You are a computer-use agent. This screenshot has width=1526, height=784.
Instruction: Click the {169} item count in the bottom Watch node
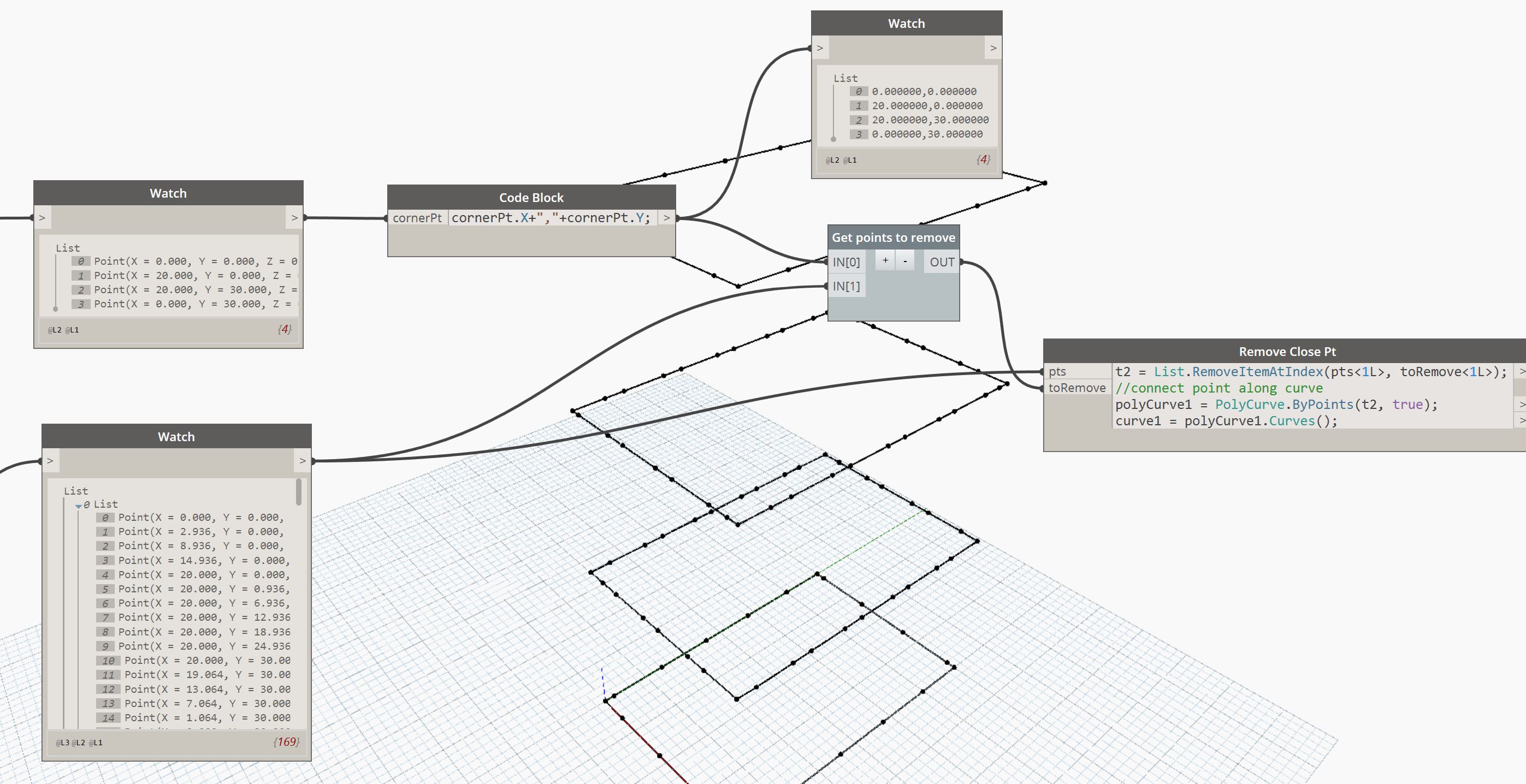coord(286,742)
